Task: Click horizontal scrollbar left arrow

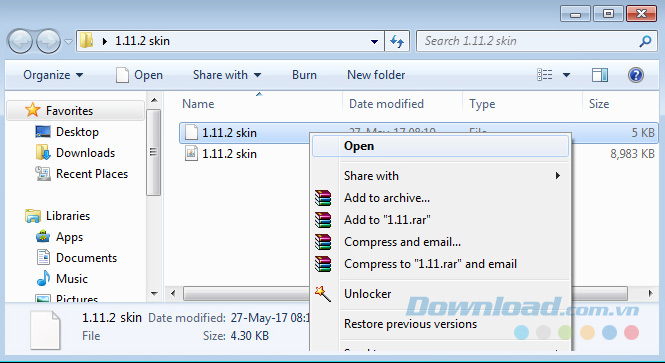Action: 173,293
